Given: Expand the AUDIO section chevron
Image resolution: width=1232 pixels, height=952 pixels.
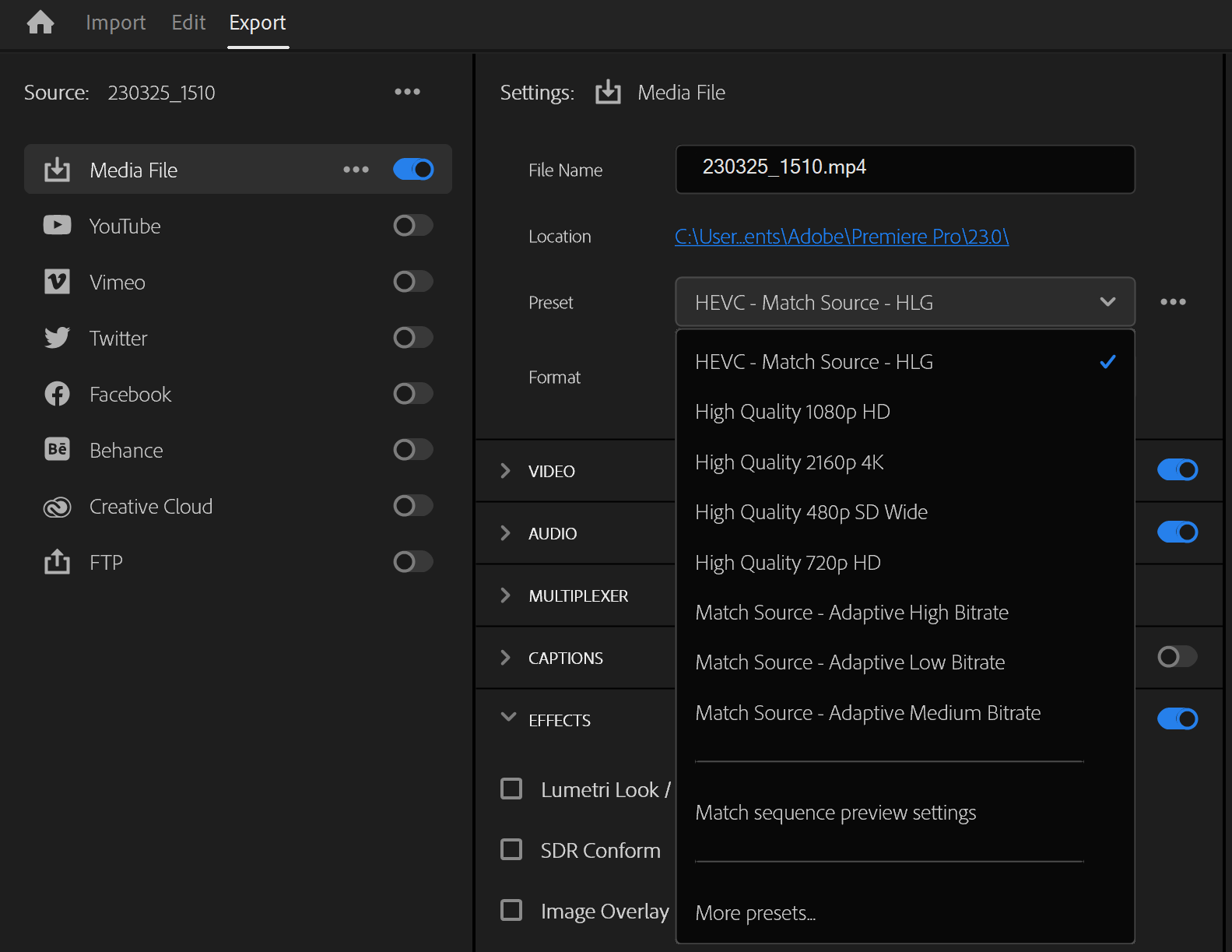Looking at the screenshot, I should (506, 533).
